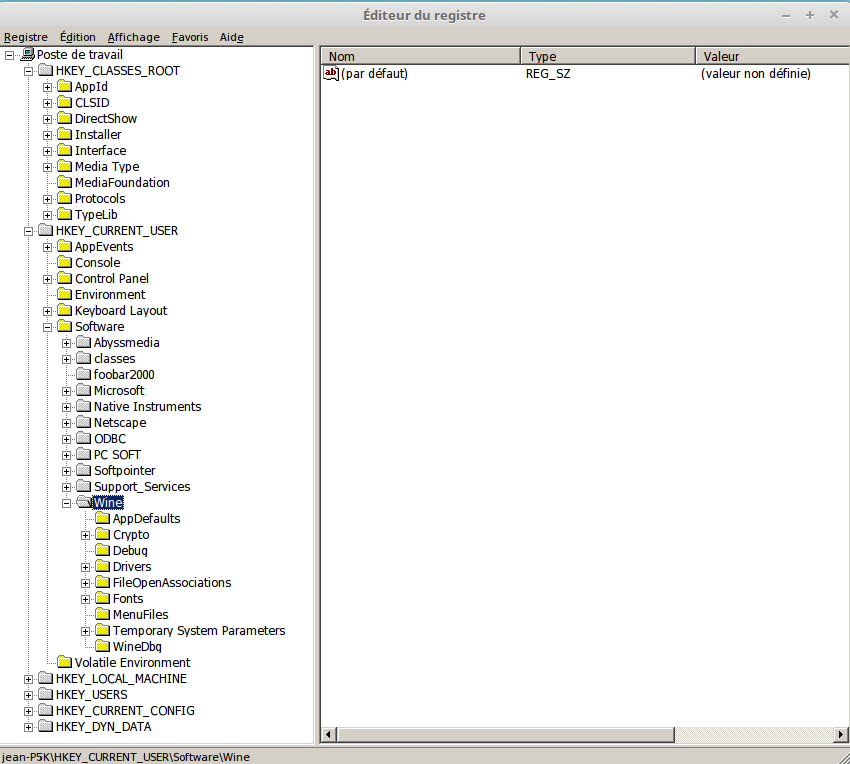Expand the Control Panel key
The image size is (850, 764).
click(48, 279)
